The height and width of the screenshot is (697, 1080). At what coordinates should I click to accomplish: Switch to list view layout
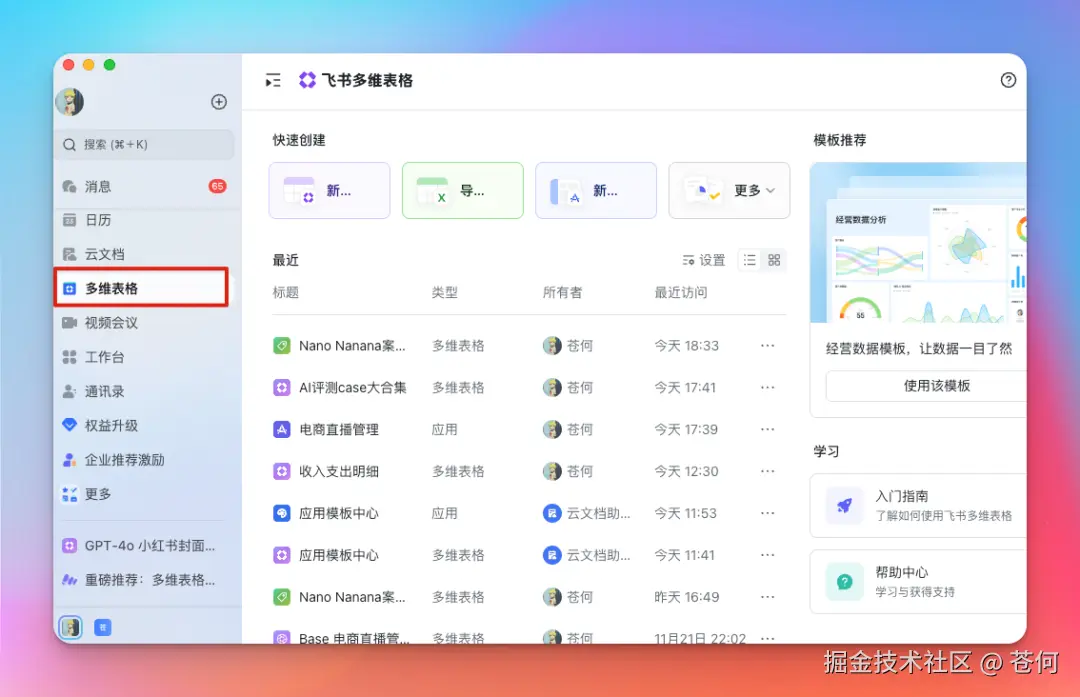coord(749,259)
